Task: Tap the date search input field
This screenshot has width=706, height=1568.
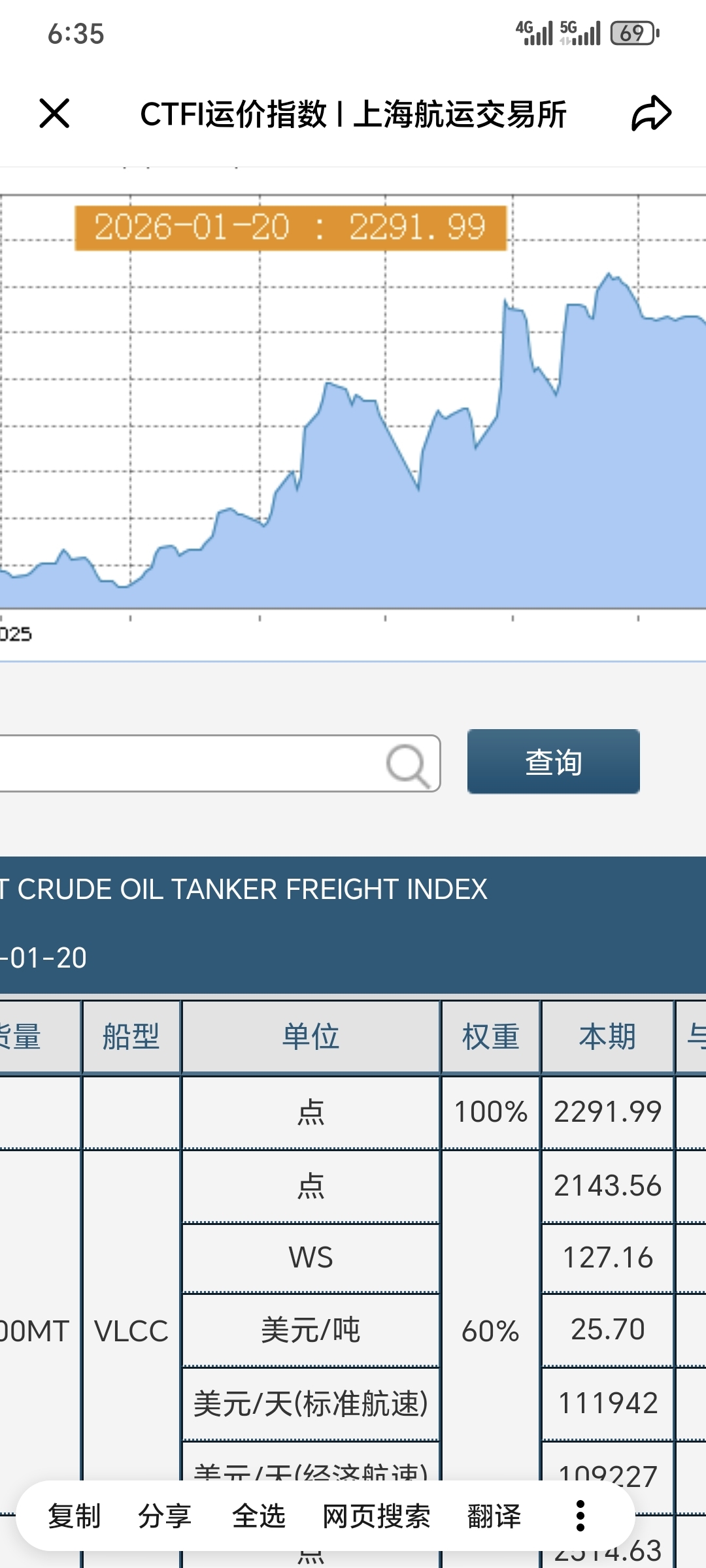Action: 190,763
